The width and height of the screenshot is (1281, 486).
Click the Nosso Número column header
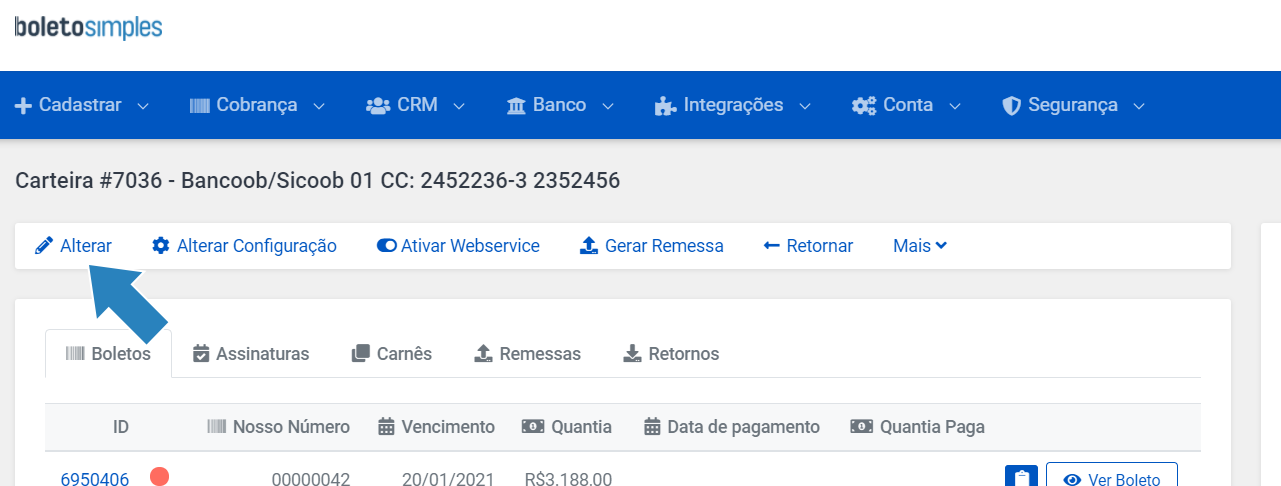pyautogui.click(x=279, y=427)
